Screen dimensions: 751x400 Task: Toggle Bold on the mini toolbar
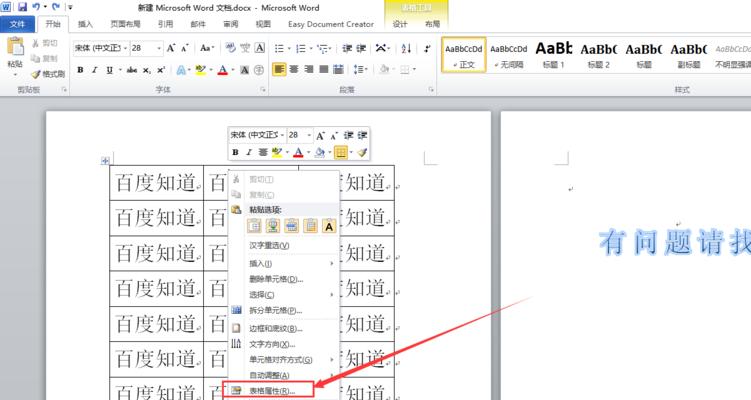235,152
